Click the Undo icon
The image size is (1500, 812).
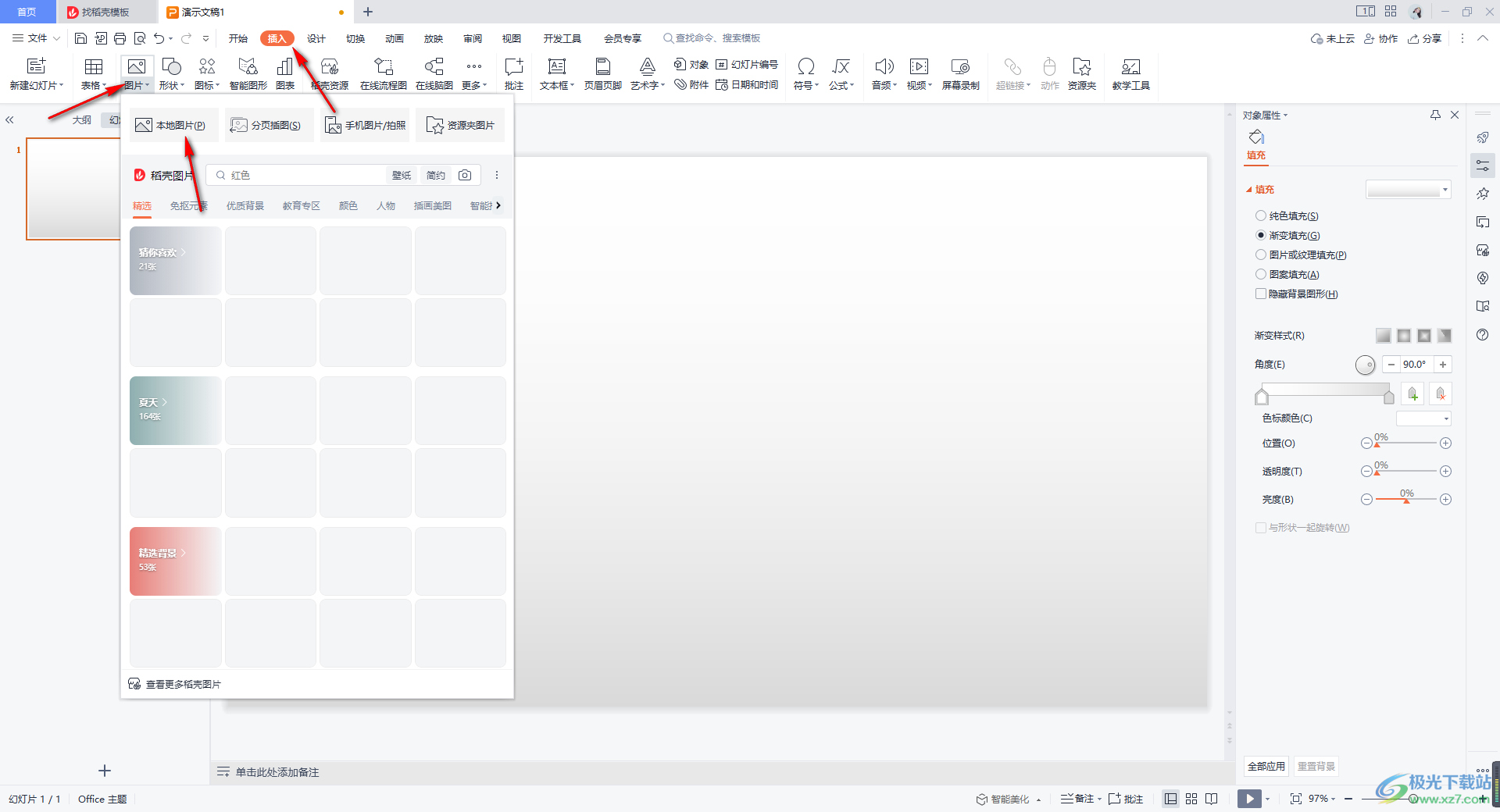click(x=159, y=38)
